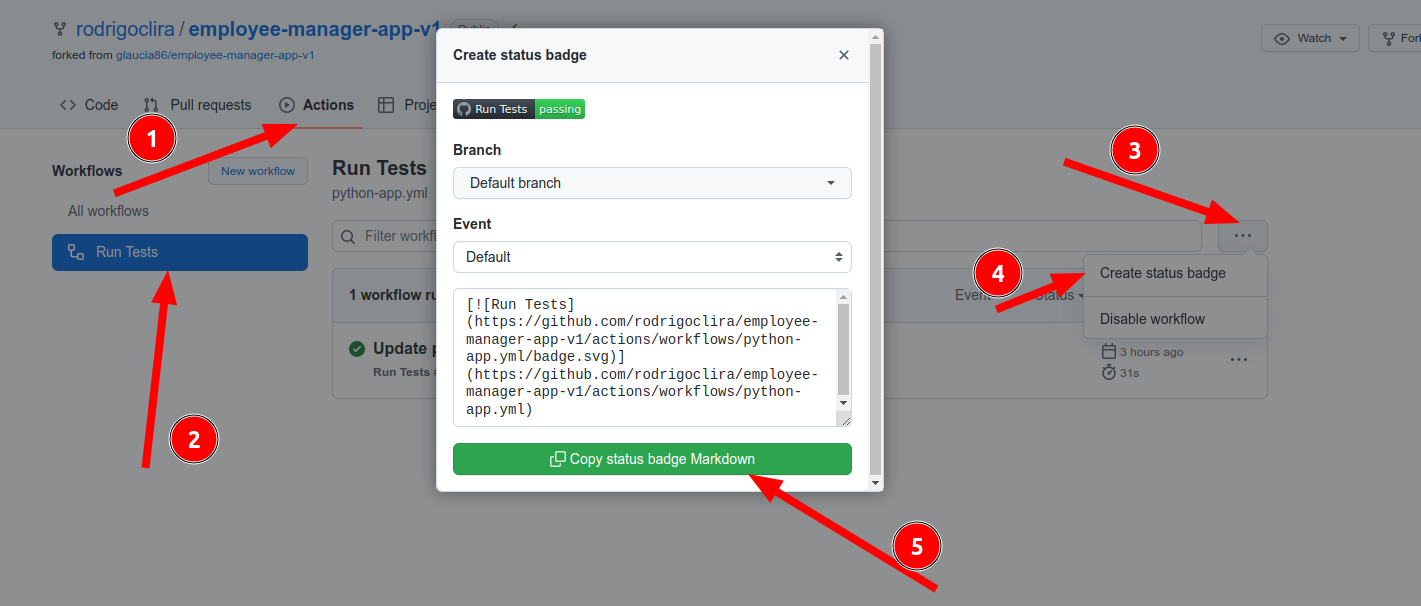
Task: Open the kebab menu above the run list
Action: (1242, 235)
